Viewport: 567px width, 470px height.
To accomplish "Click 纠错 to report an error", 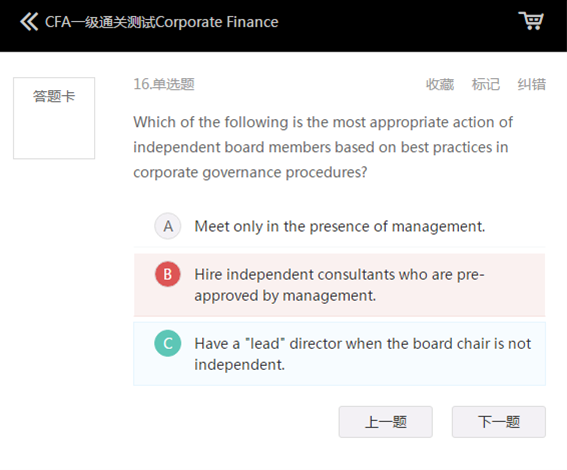I will coord(532,84).
